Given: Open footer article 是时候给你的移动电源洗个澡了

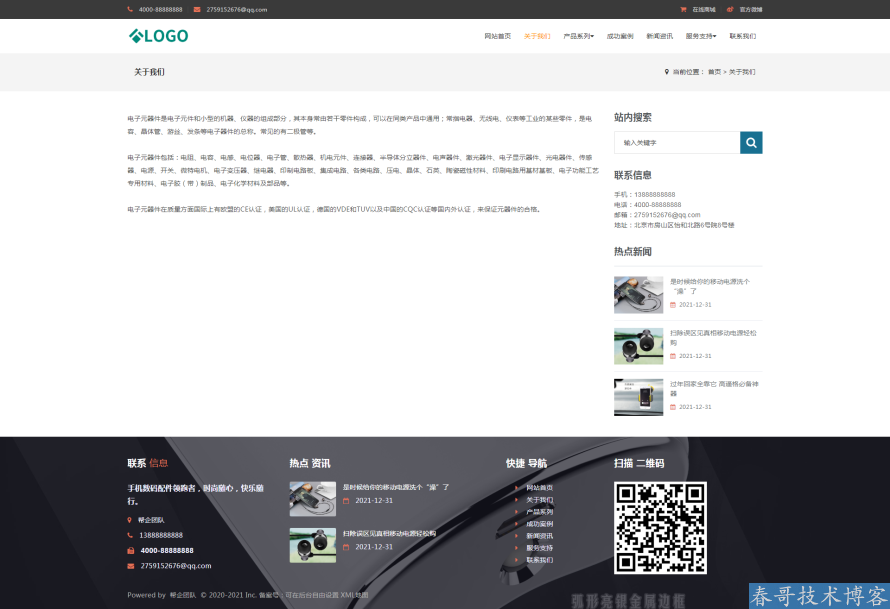Looking at the screenshot, I should (396, 487).
